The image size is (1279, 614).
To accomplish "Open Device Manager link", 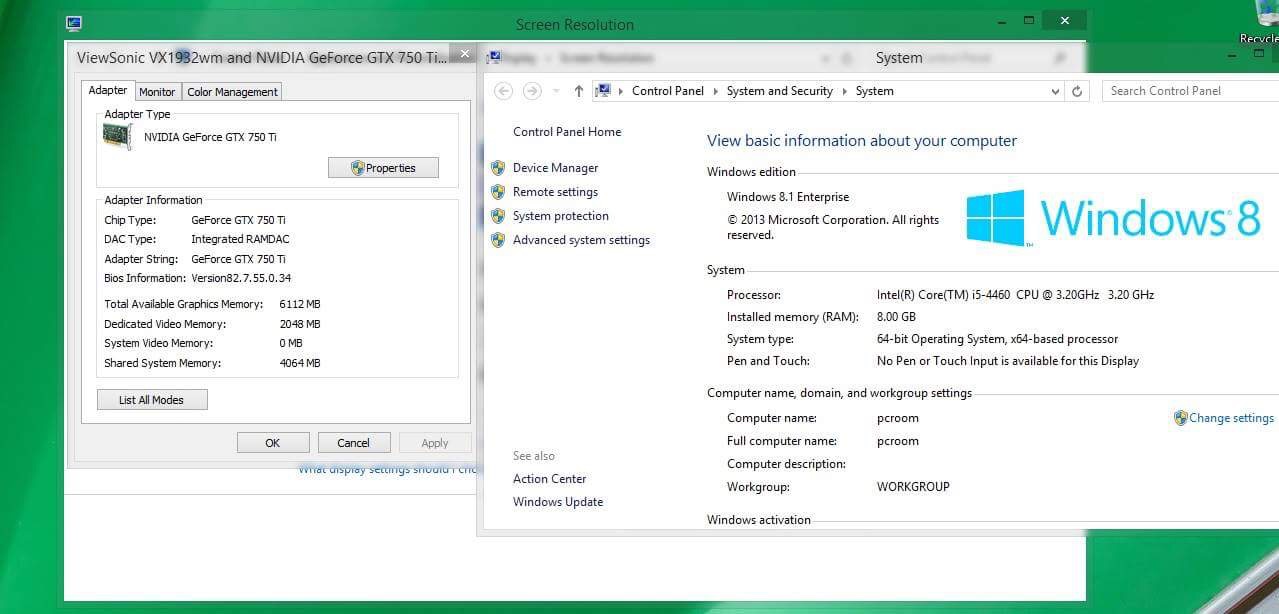I will pos(555,168).
